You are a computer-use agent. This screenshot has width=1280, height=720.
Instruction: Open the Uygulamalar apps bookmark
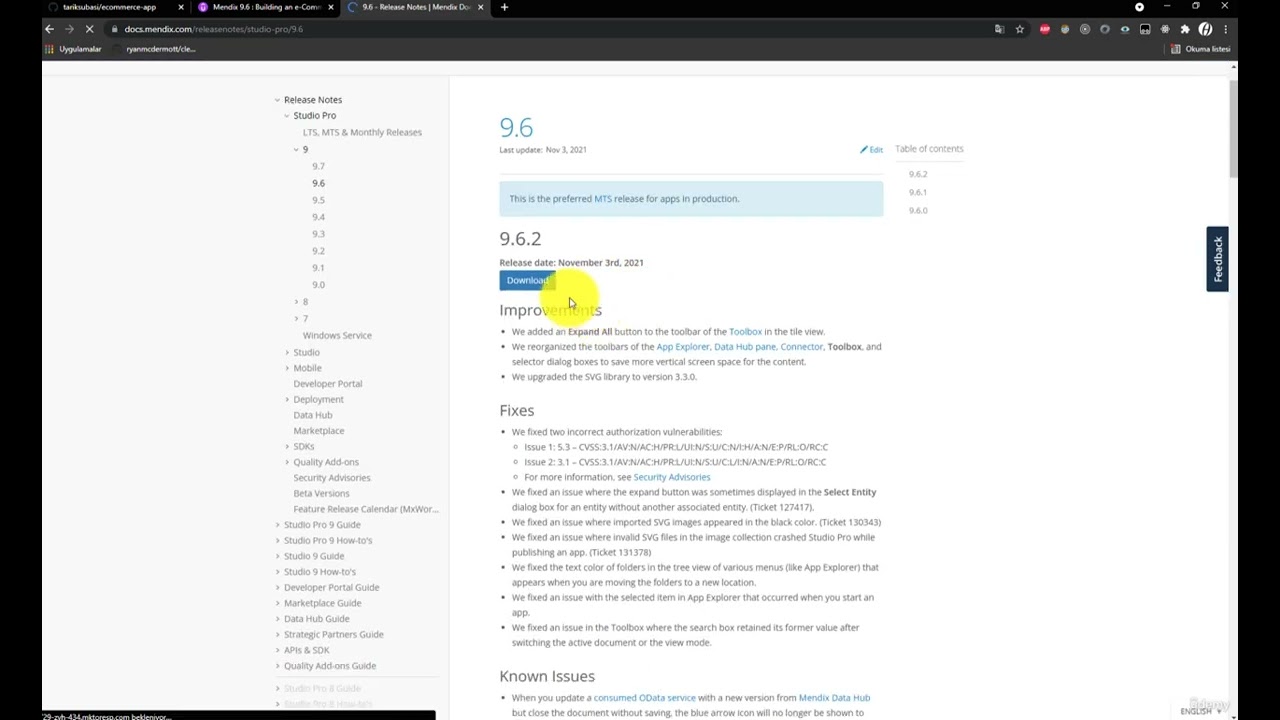pyautogui.click(x=74, y=49)
